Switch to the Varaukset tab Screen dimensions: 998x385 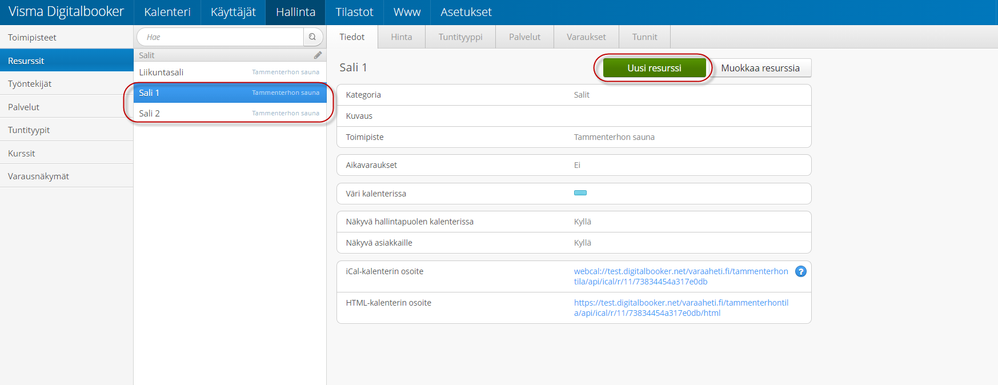(x=585, y=37)
